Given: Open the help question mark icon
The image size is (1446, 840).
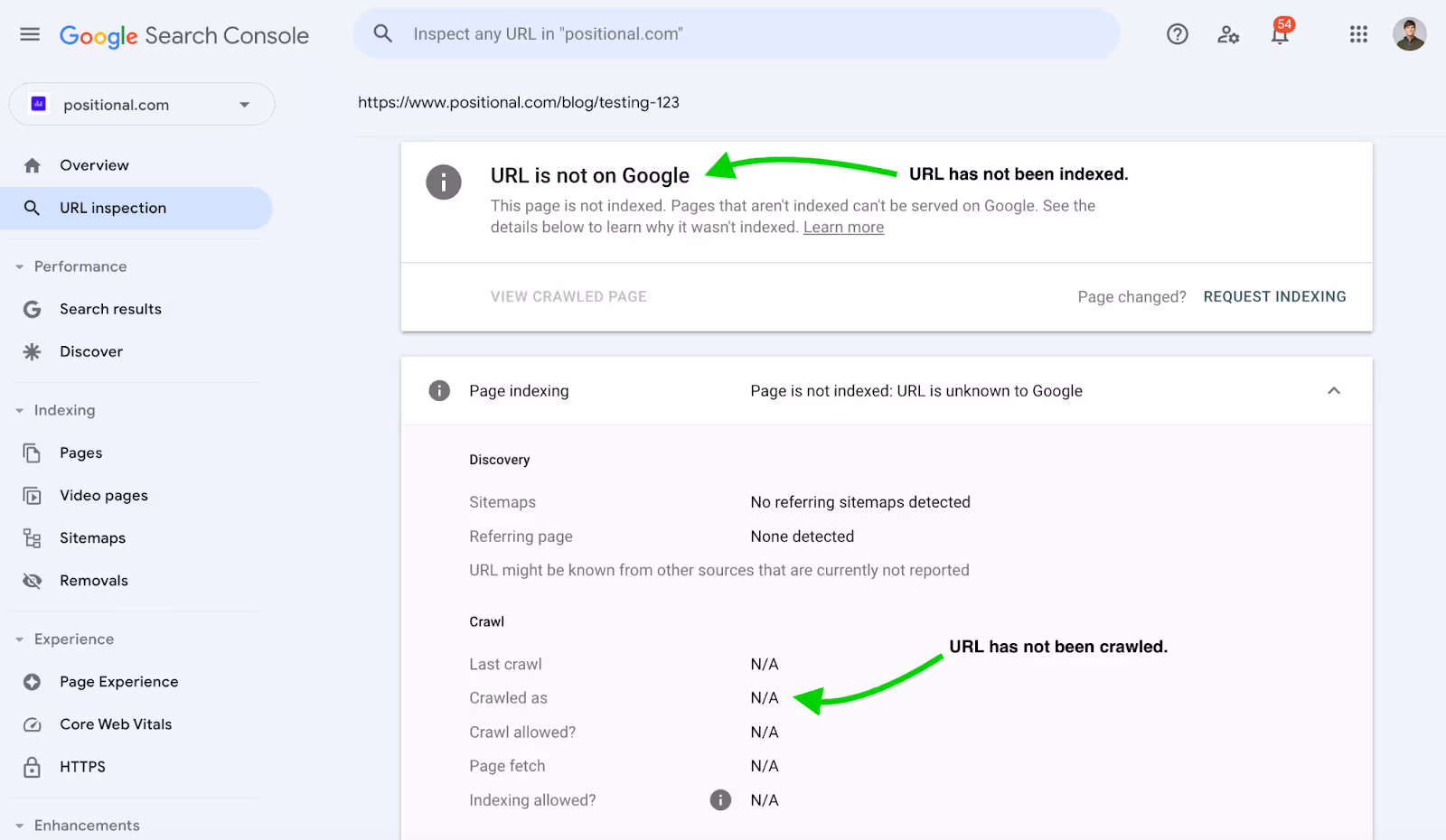Looking at the screenshot, I should pos(1177,34).
